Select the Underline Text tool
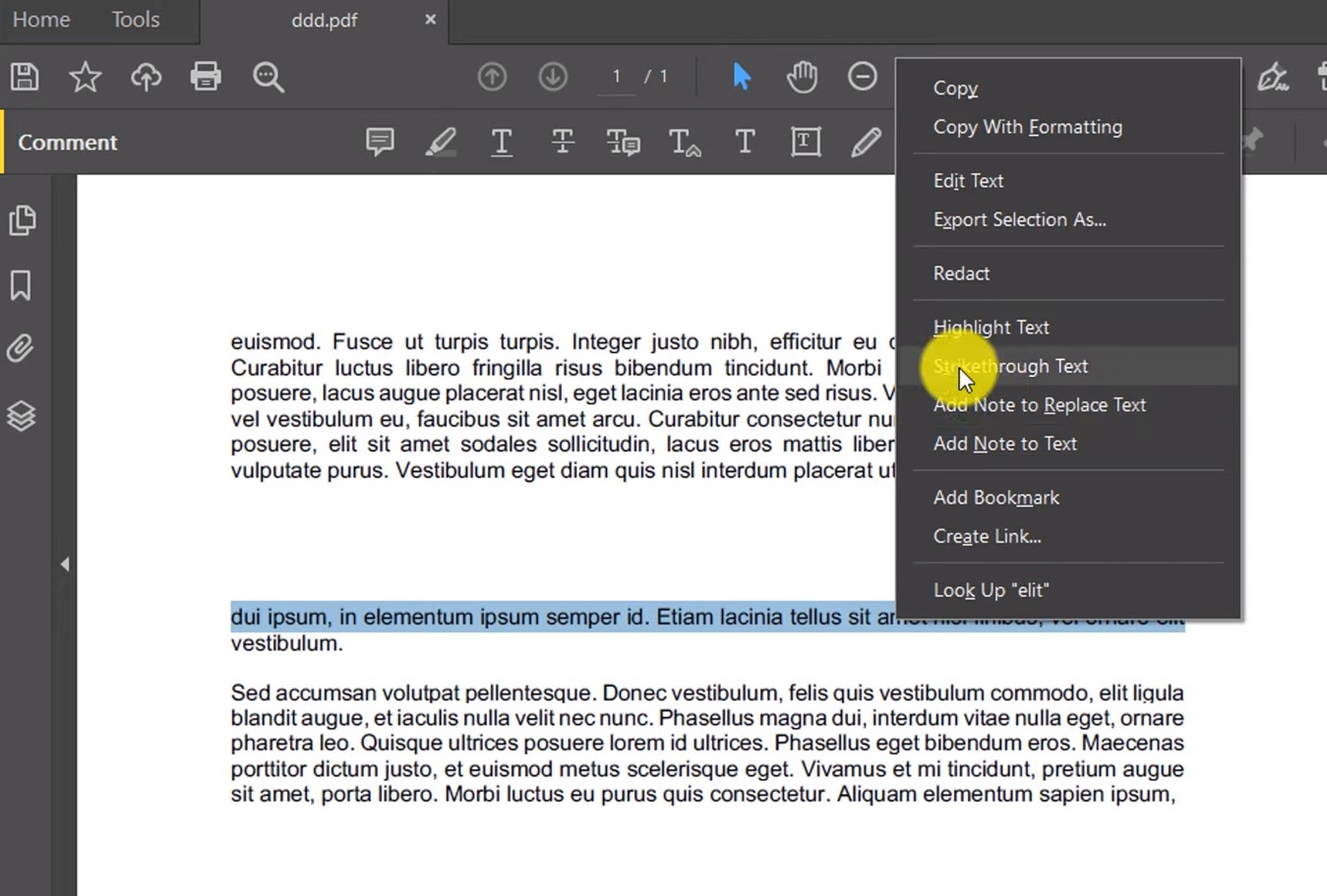Viewport: 1327px width, 896px height. [502, 142]
